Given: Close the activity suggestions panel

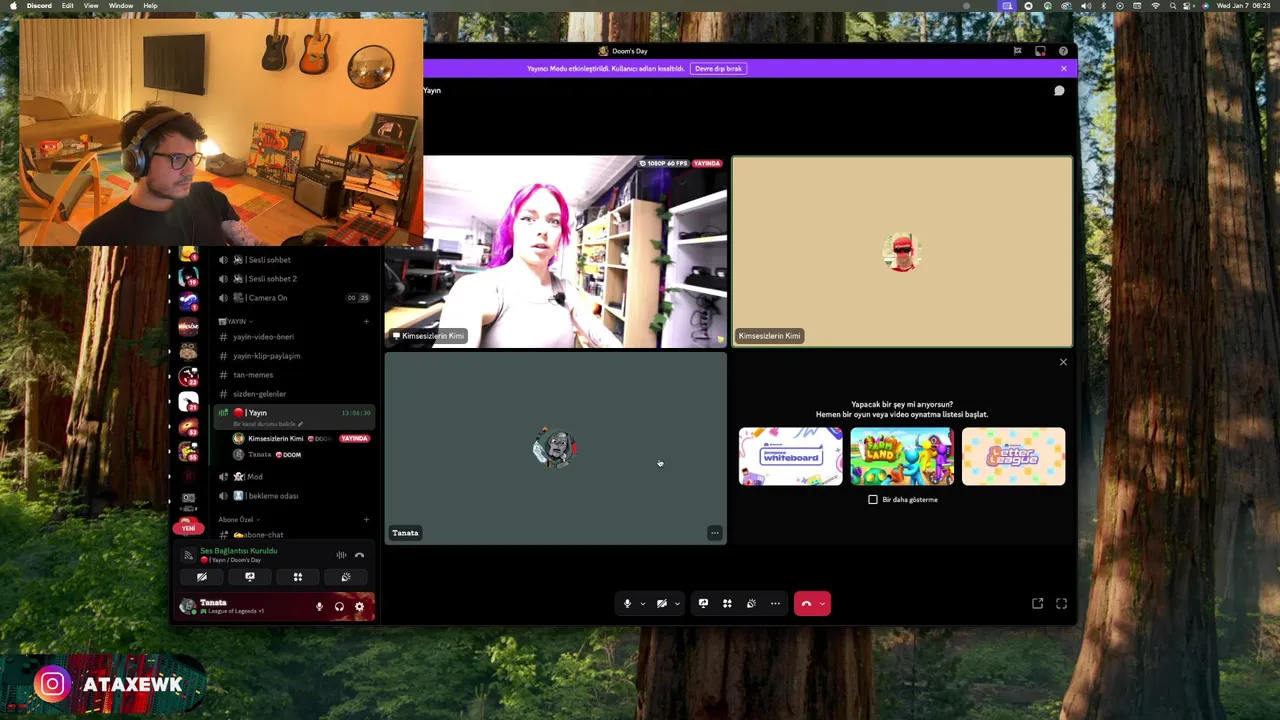Looking at the screenshot, I should pyautogui.click(x=1063, y=362).
